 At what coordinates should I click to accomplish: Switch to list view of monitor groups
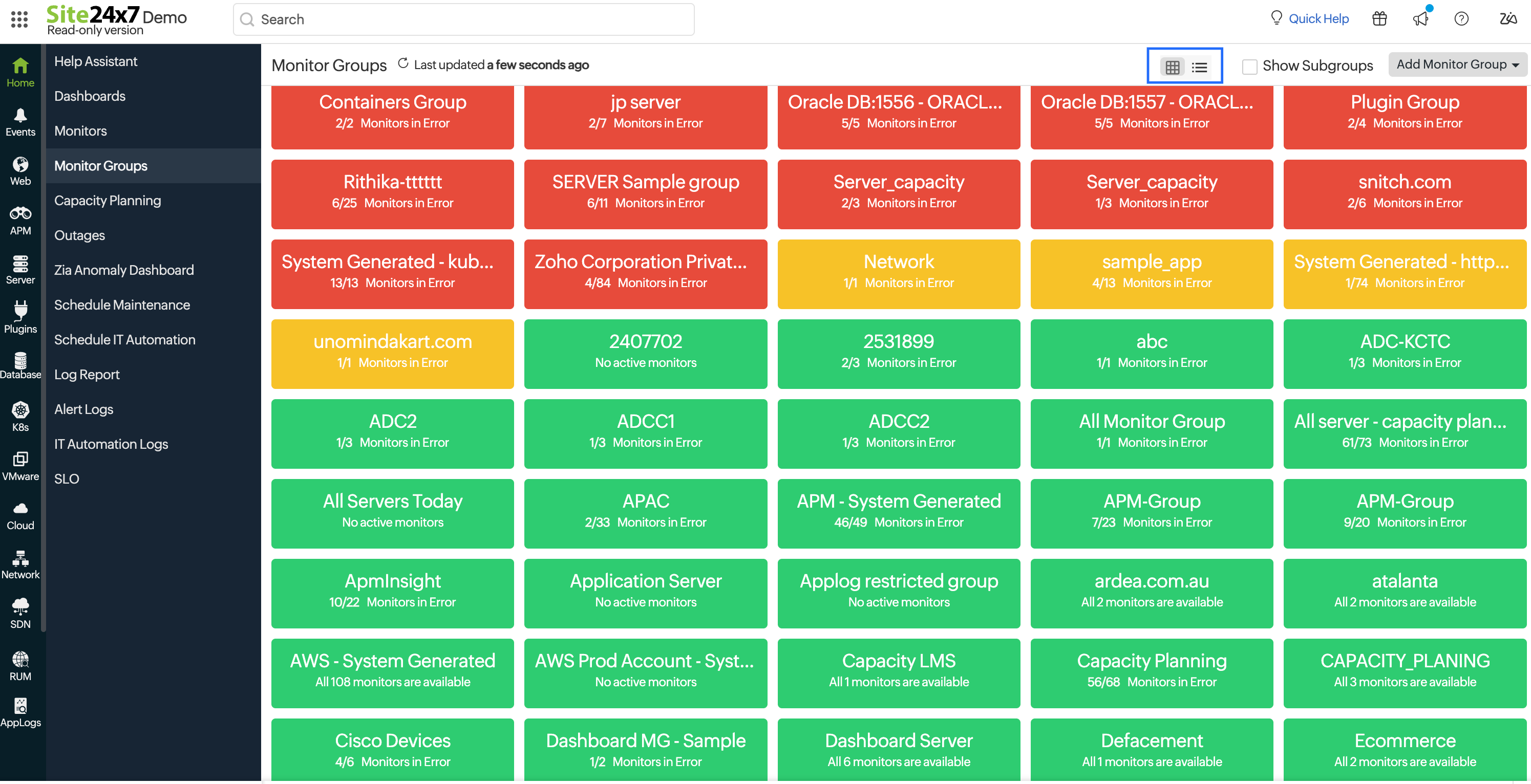[1200, 67]
